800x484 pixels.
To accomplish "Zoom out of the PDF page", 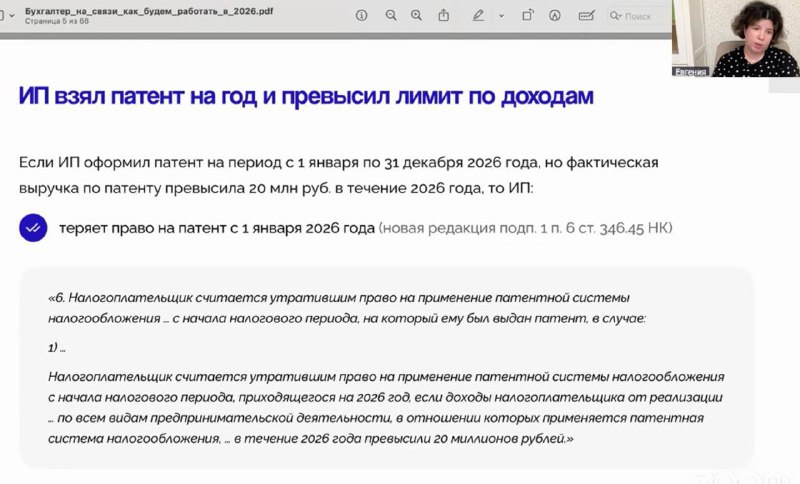I will pyautogui.click(x=391, y=15).
